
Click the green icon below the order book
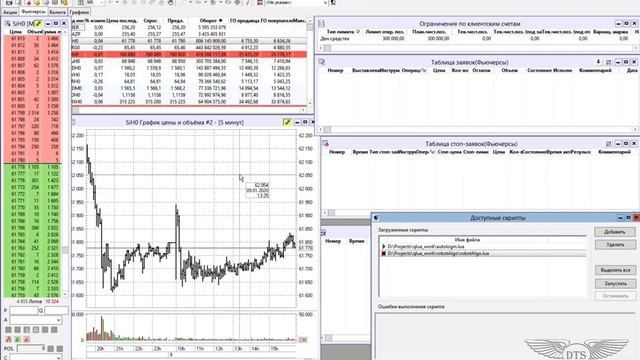point(18,339)
